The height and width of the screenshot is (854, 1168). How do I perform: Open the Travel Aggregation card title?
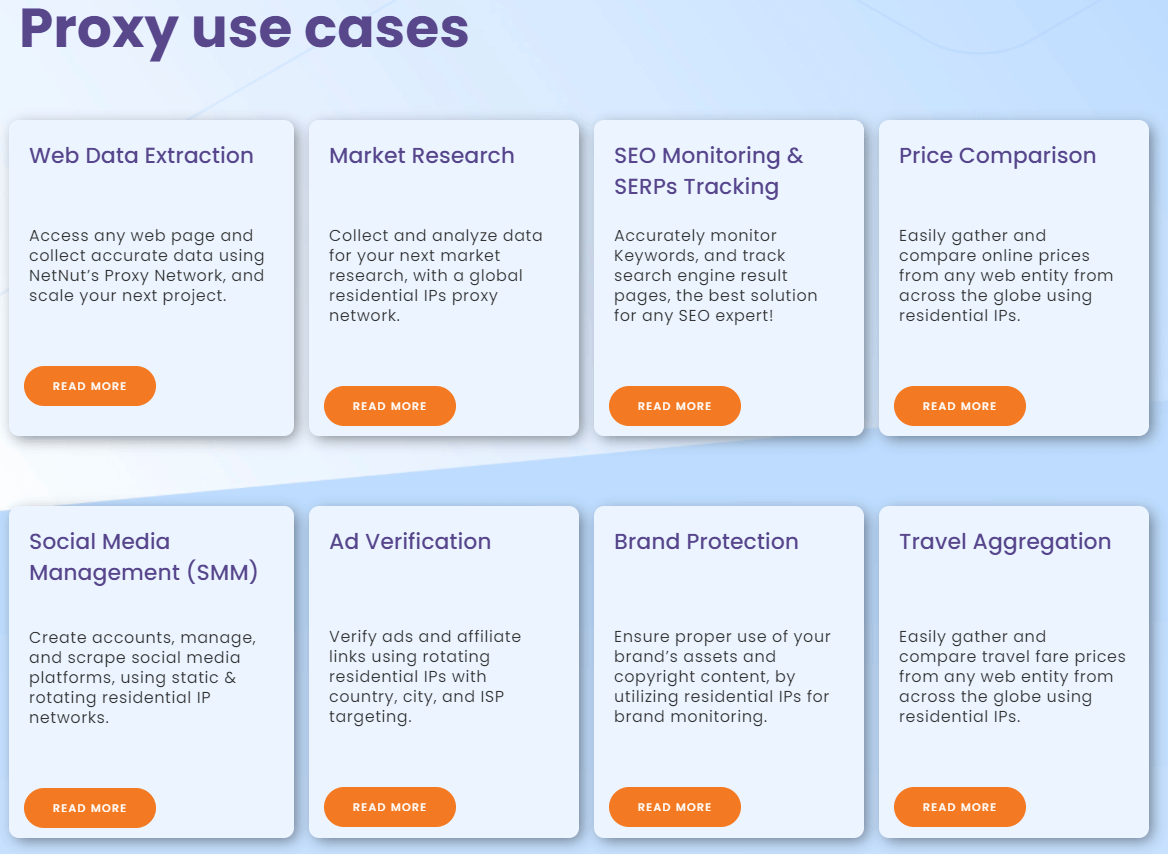(1005, 542)
